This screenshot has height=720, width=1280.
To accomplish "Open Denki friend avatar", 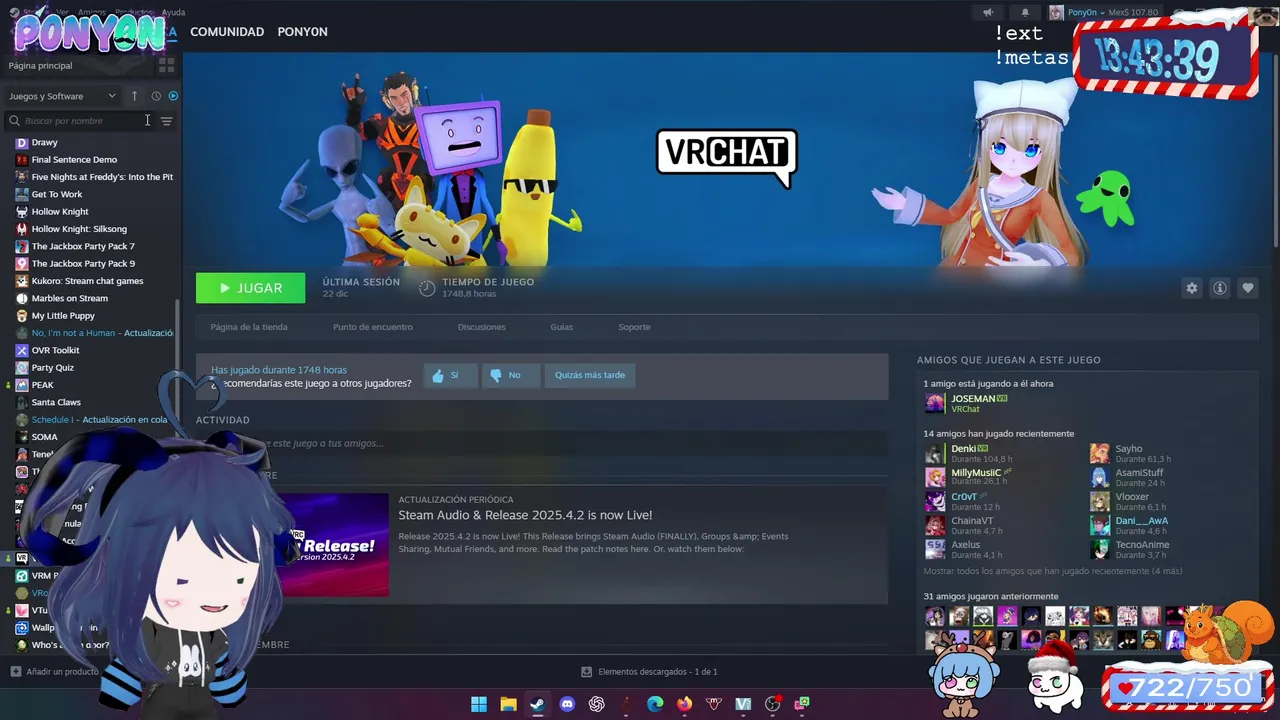I will point(934,454).
